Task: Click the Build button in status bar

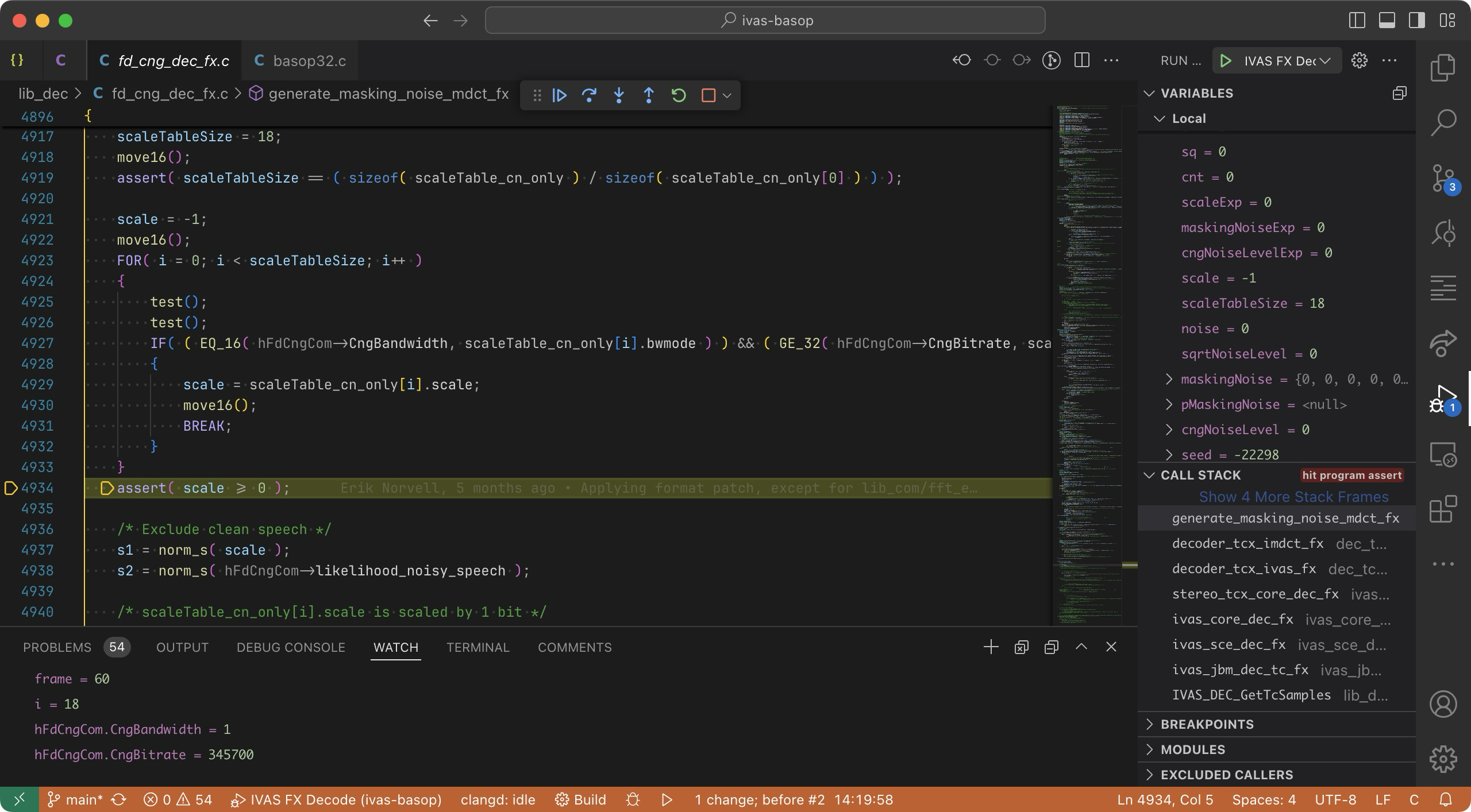Action: pyautogui.click(x=581, y=800)
